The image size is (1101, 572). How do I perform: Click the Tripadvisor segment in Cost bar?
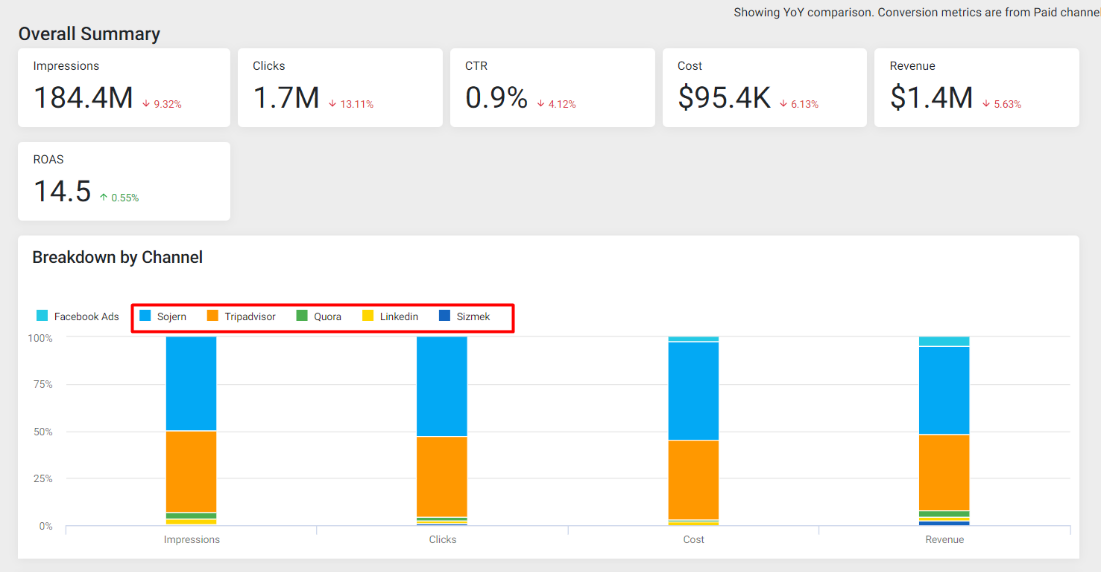coord(693,480)
